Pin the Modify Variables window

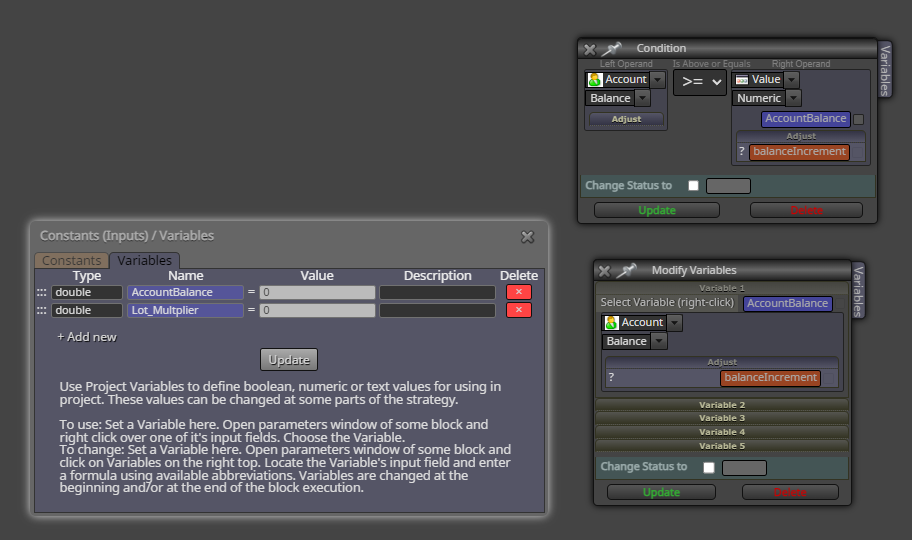coord(627,271)
